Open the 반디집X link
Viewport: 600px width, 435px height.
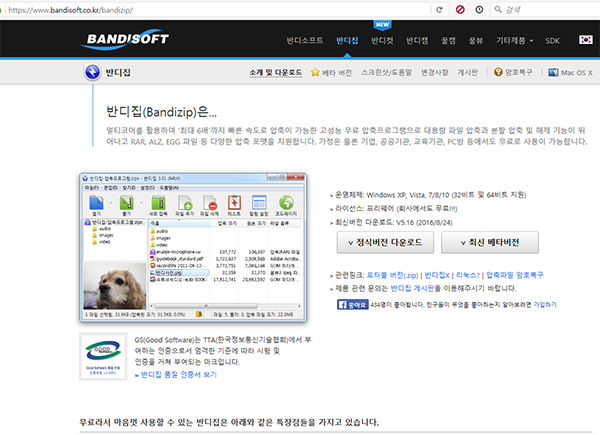(x=437, y=275)
